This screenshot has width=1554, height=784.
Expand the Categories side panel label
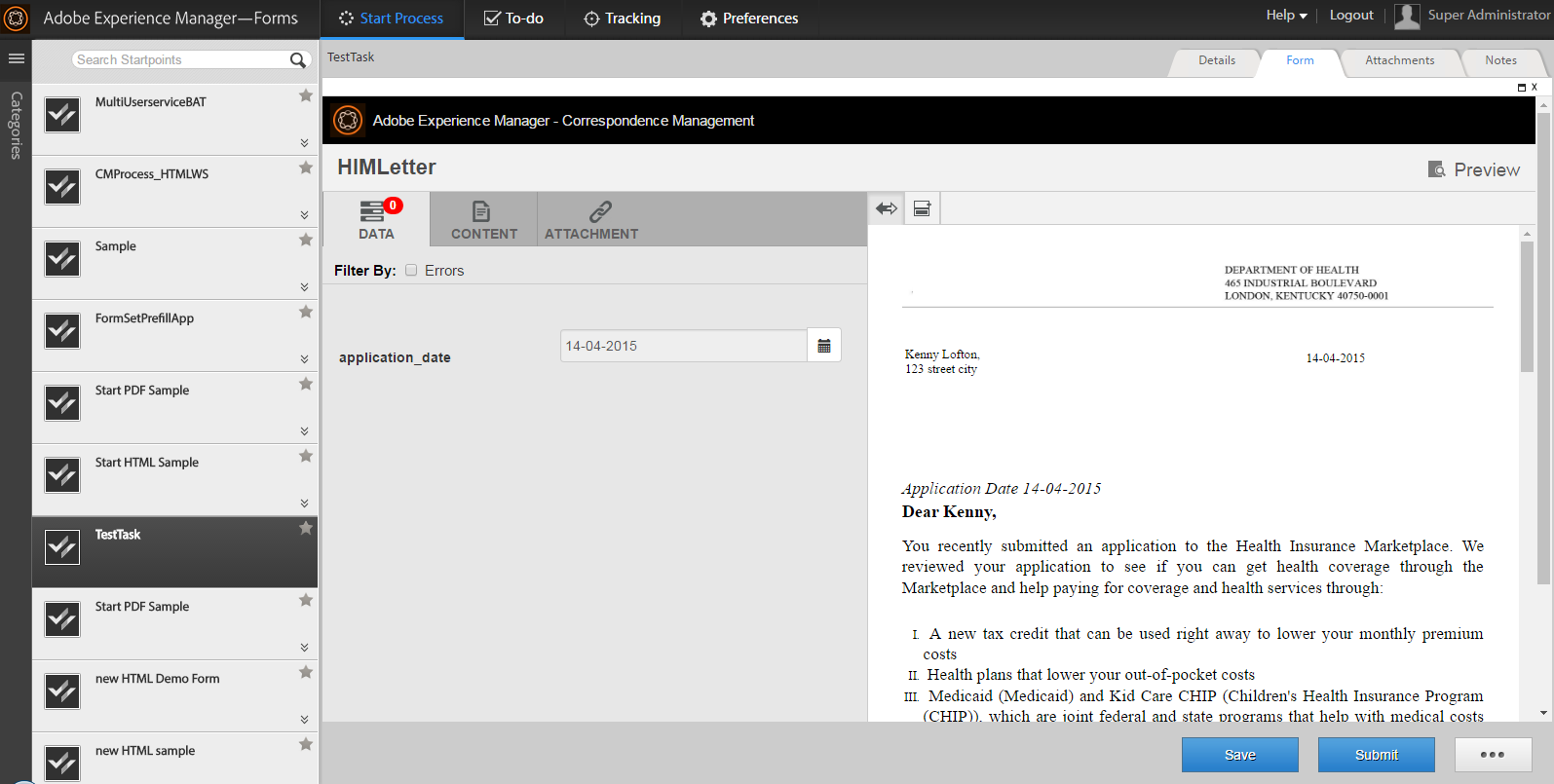click(16, 126)
